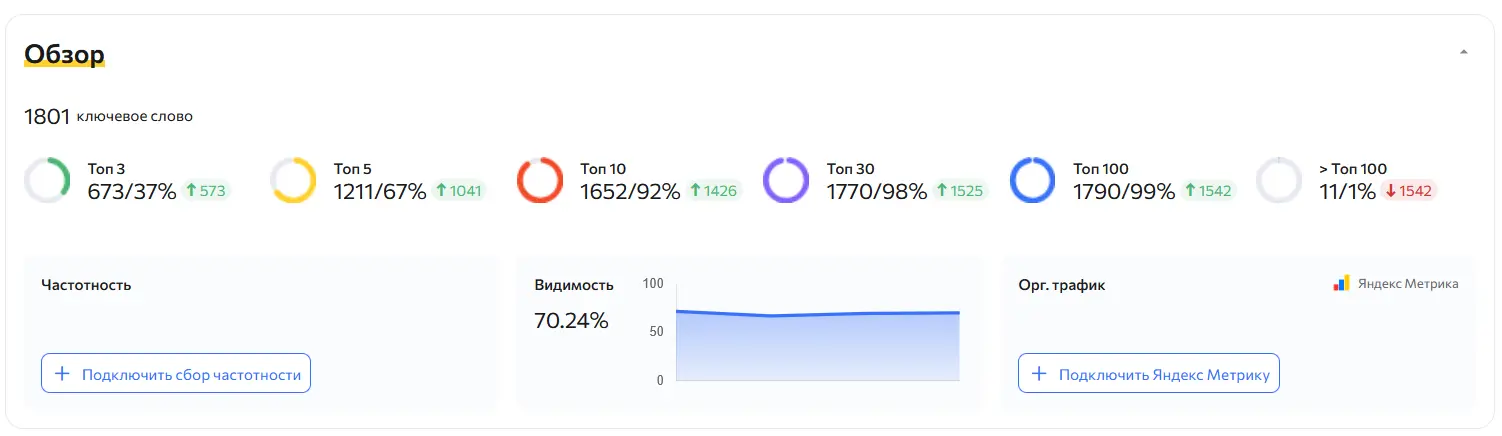
Task: Click the > Топ 100 label
Action: (x=1353, y=169)
